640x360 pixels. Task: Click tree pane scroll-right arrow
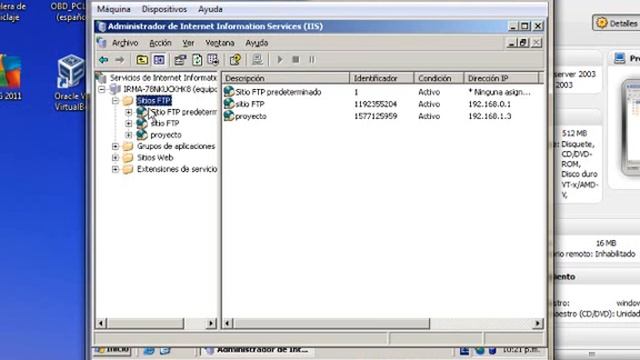[x=211, y=324]
